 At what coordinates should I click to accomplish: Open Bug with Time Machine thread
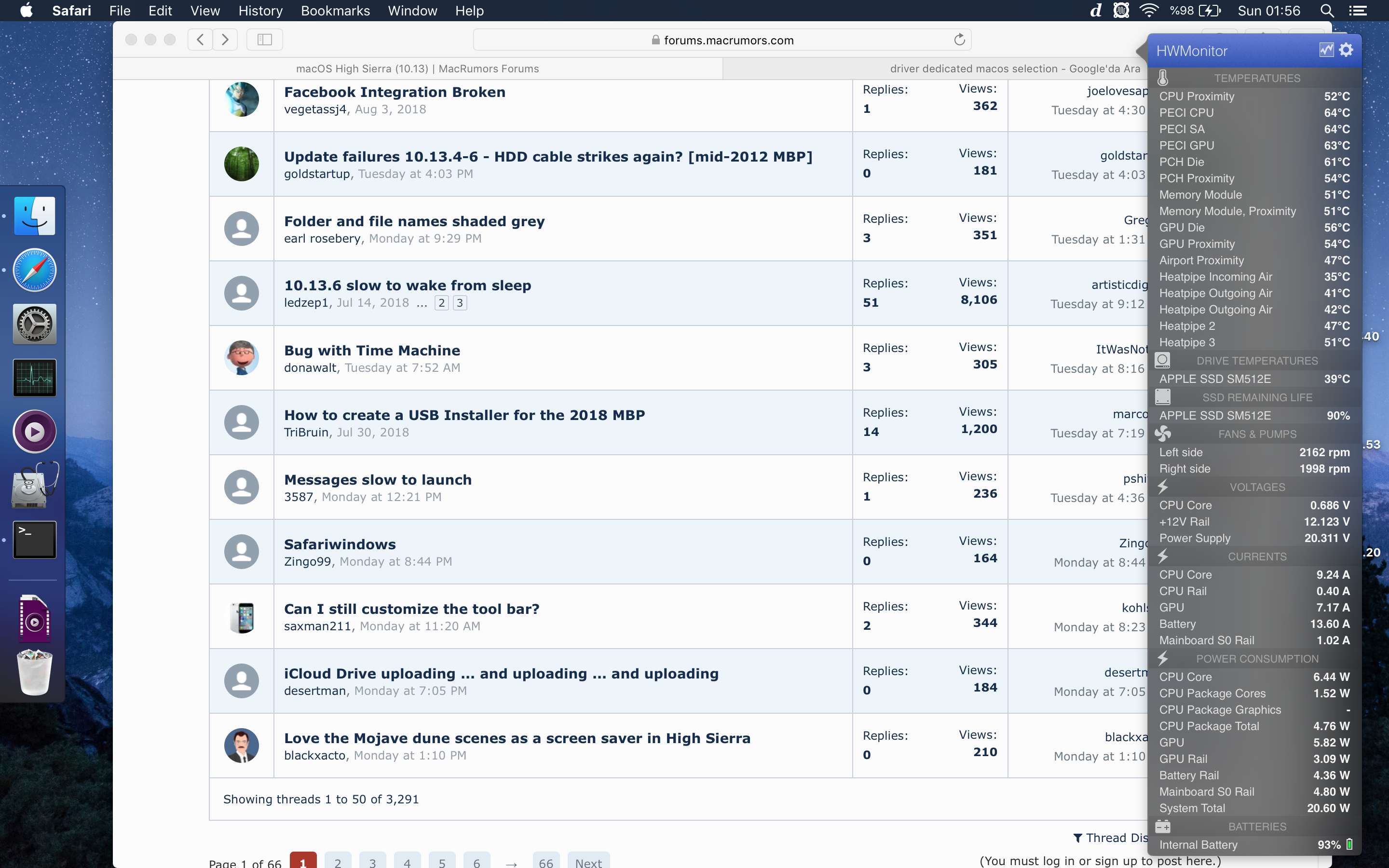[x=372, y=350]
